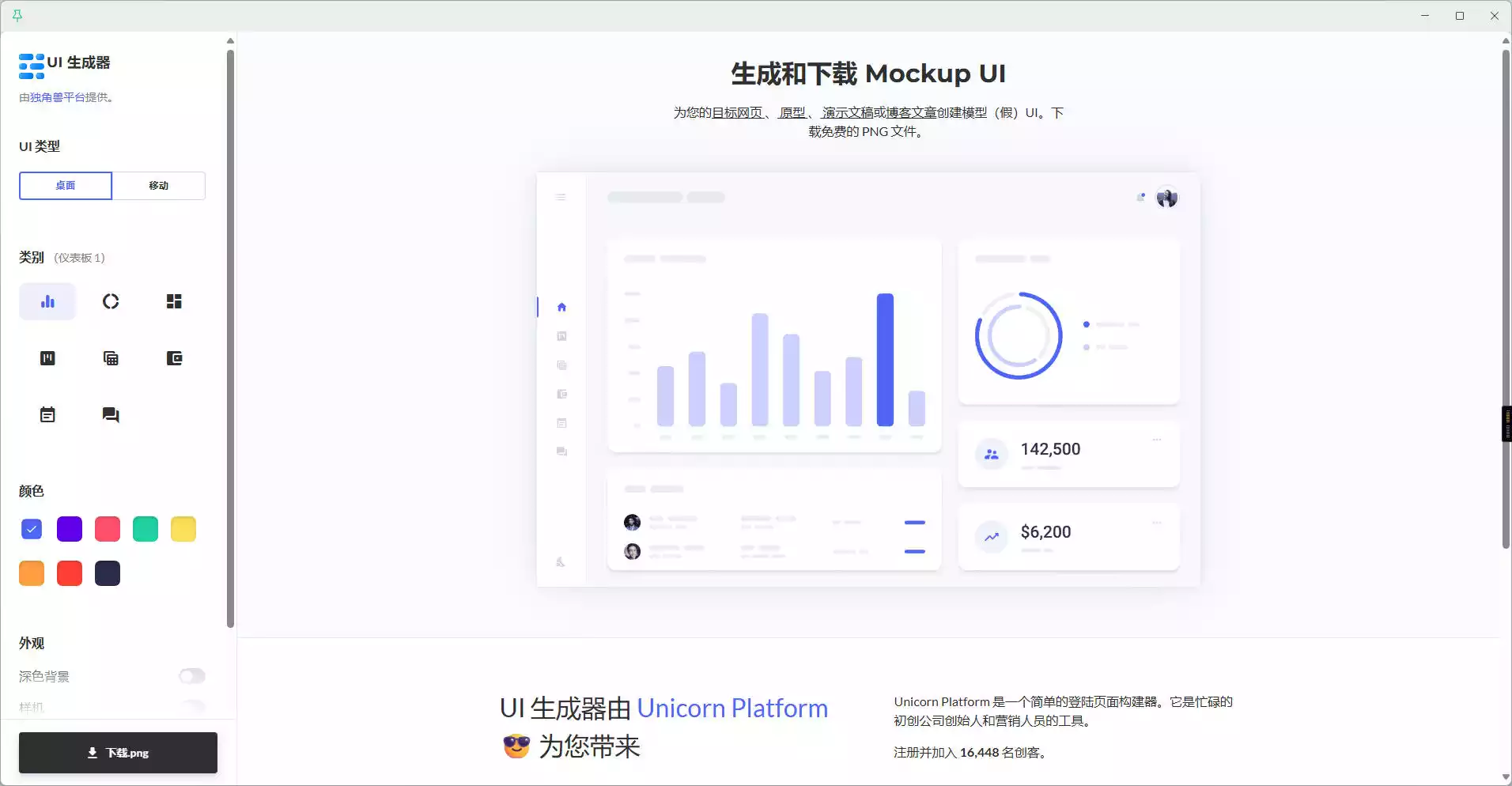This screenshot has width=1512, height=786.
Task: Click the 下载.png download button
Action: click(118, 753)
